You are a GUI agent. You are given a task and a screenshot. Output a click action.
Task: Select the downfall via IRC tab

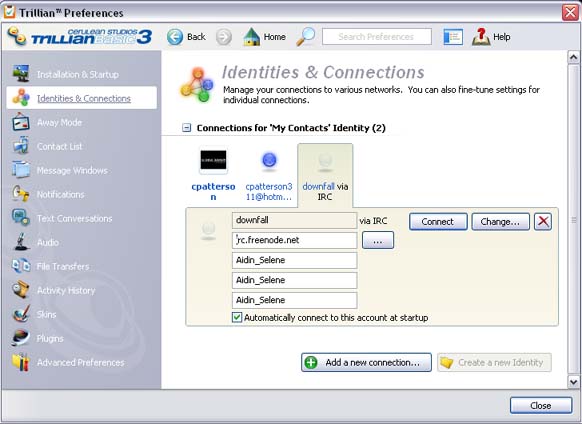(x=325, y=175)
